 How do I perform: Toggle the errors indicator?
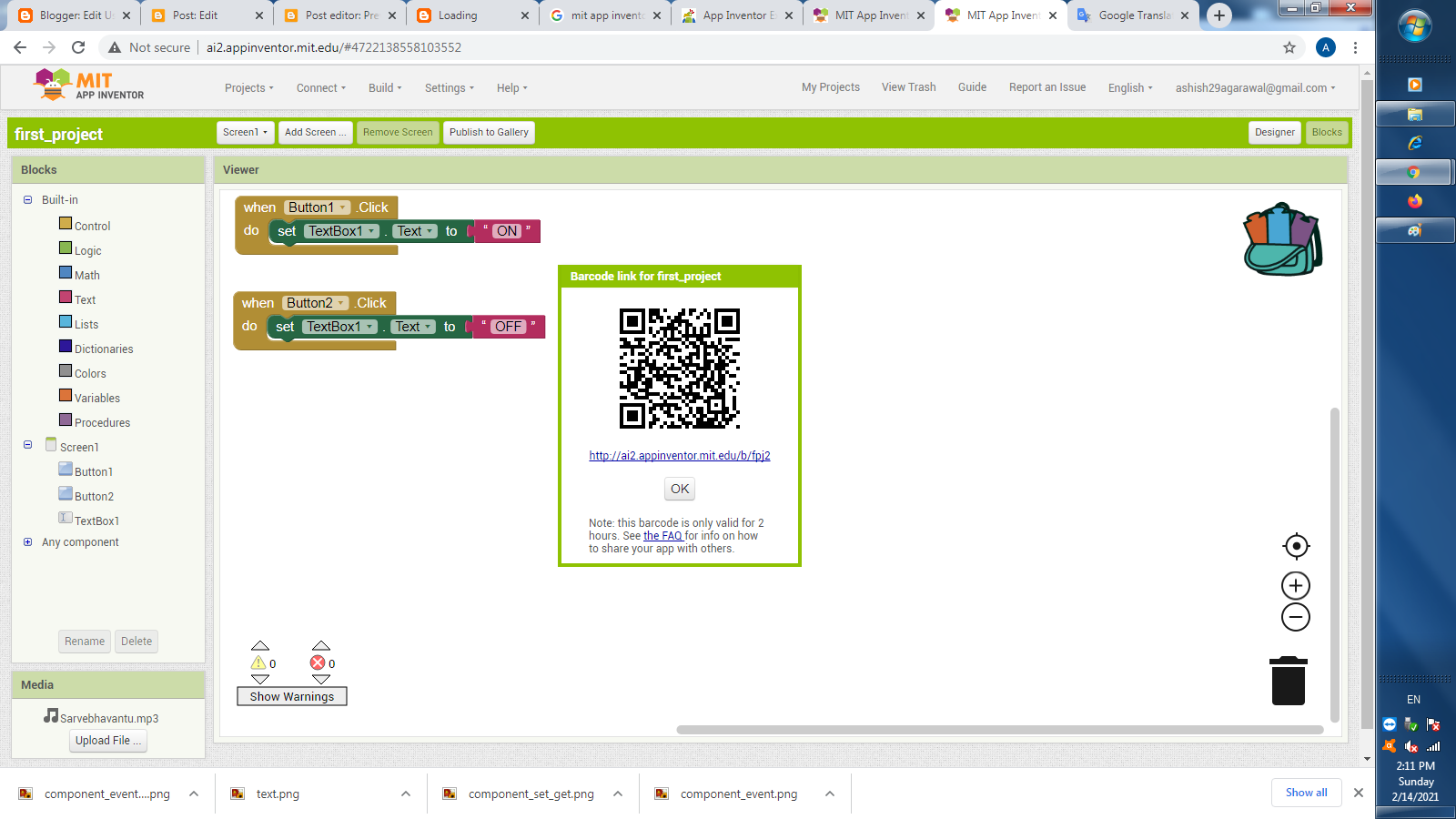coord(319,662)
